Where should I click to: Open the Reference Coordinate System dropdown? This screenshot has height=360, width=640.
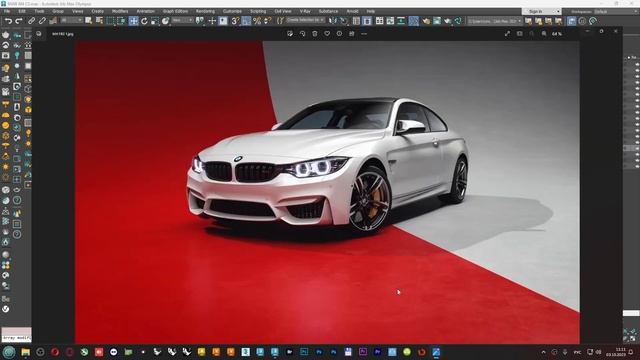click(182, 20)
